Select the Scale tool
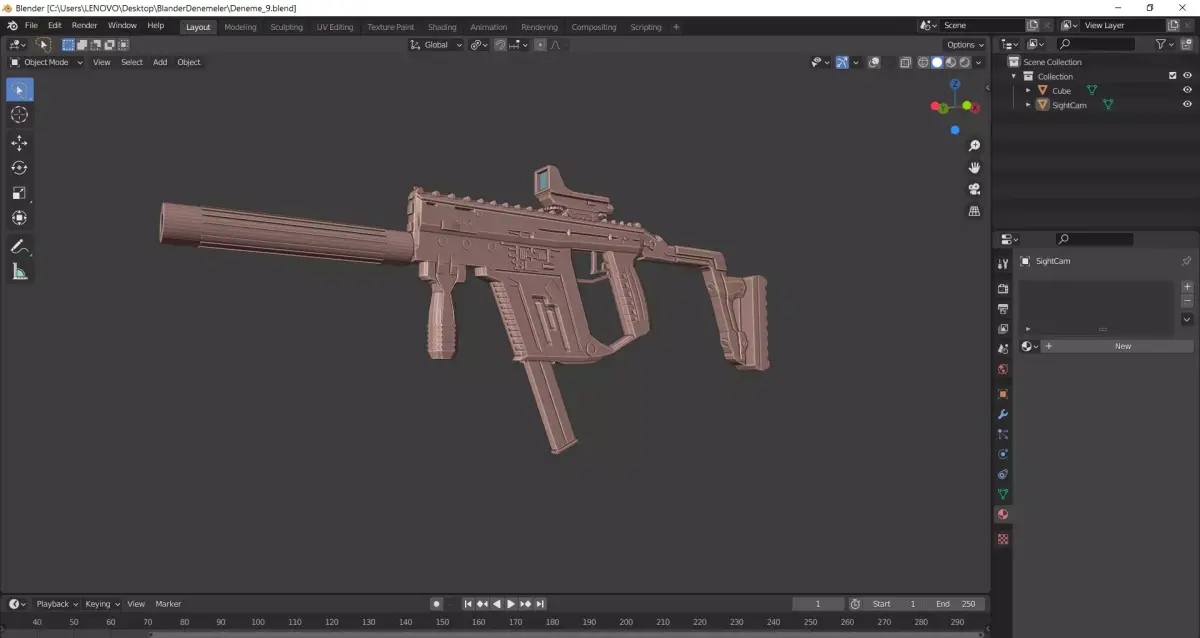 (20, 193)
